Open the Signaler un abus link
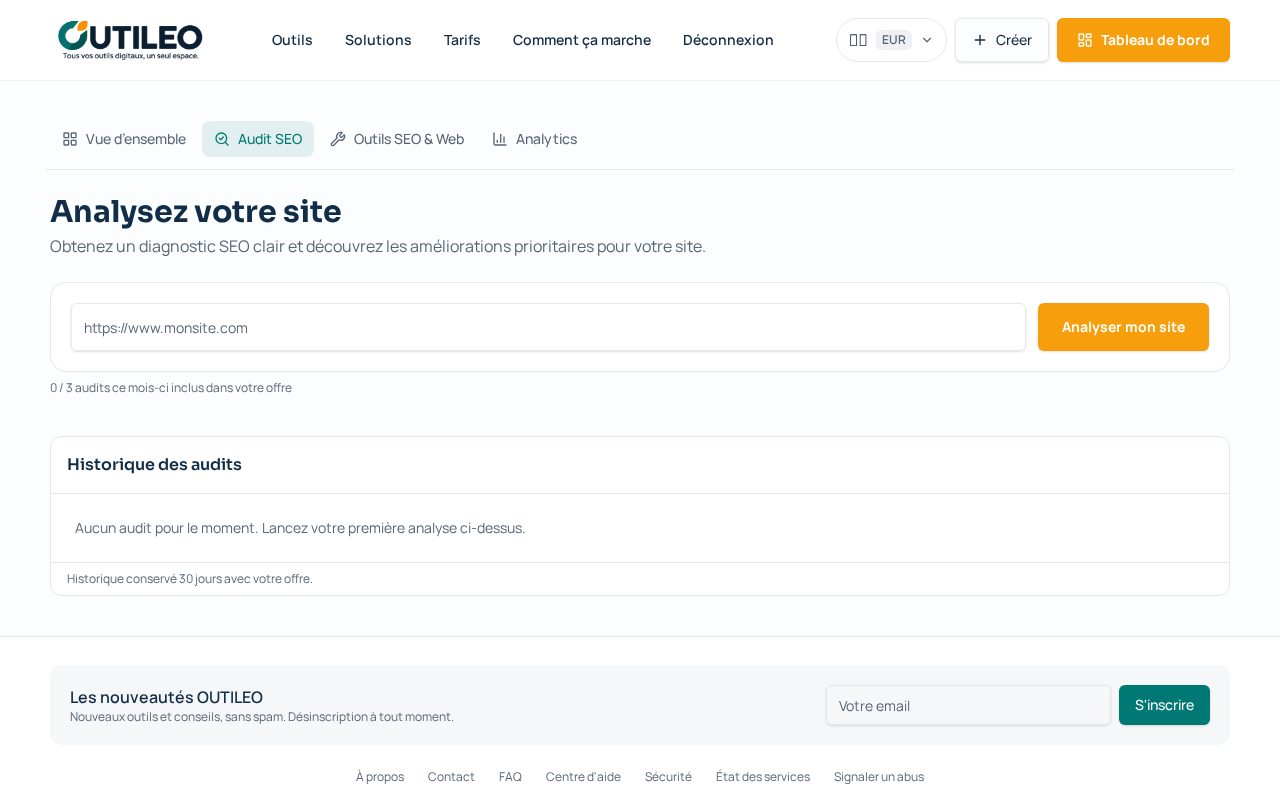The height and width of the screenshot is (800, 1280). 879,776
